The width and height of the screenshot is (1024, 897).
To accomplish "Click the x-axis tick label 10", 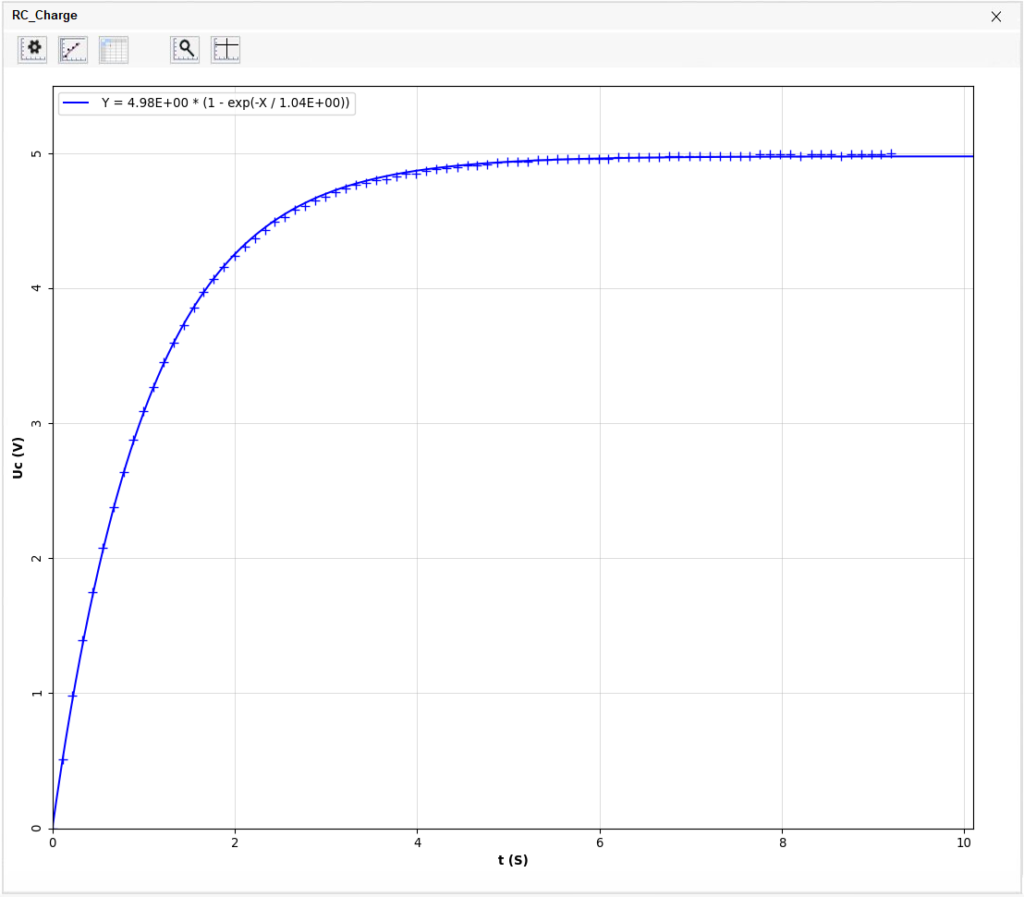I will [965, 843].
